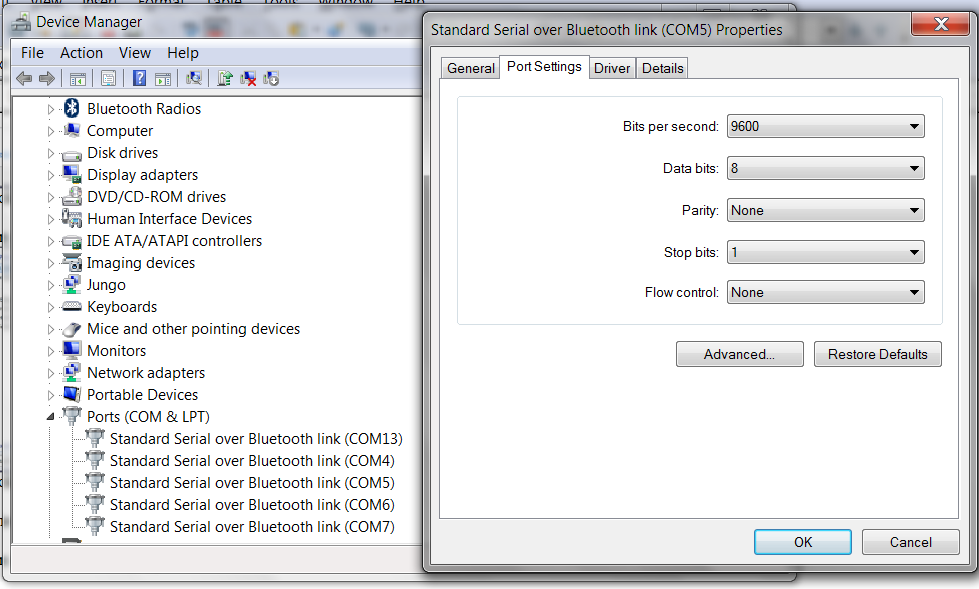
Task: Open the Bits per second dropdown
Action: [825, 126]
